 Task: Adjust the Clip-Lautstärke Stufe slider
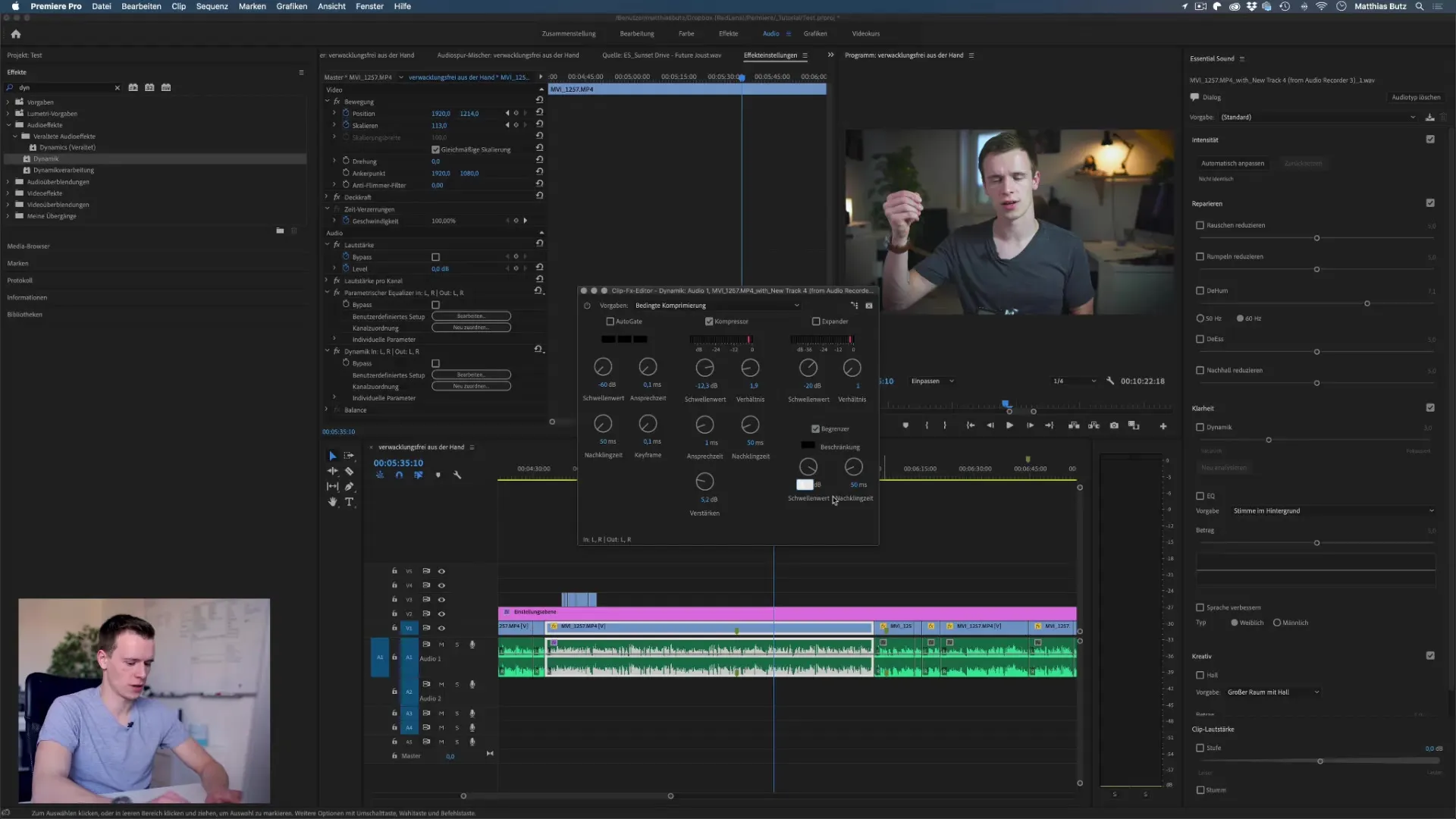pyautogui.click(x=1320, y=761)
